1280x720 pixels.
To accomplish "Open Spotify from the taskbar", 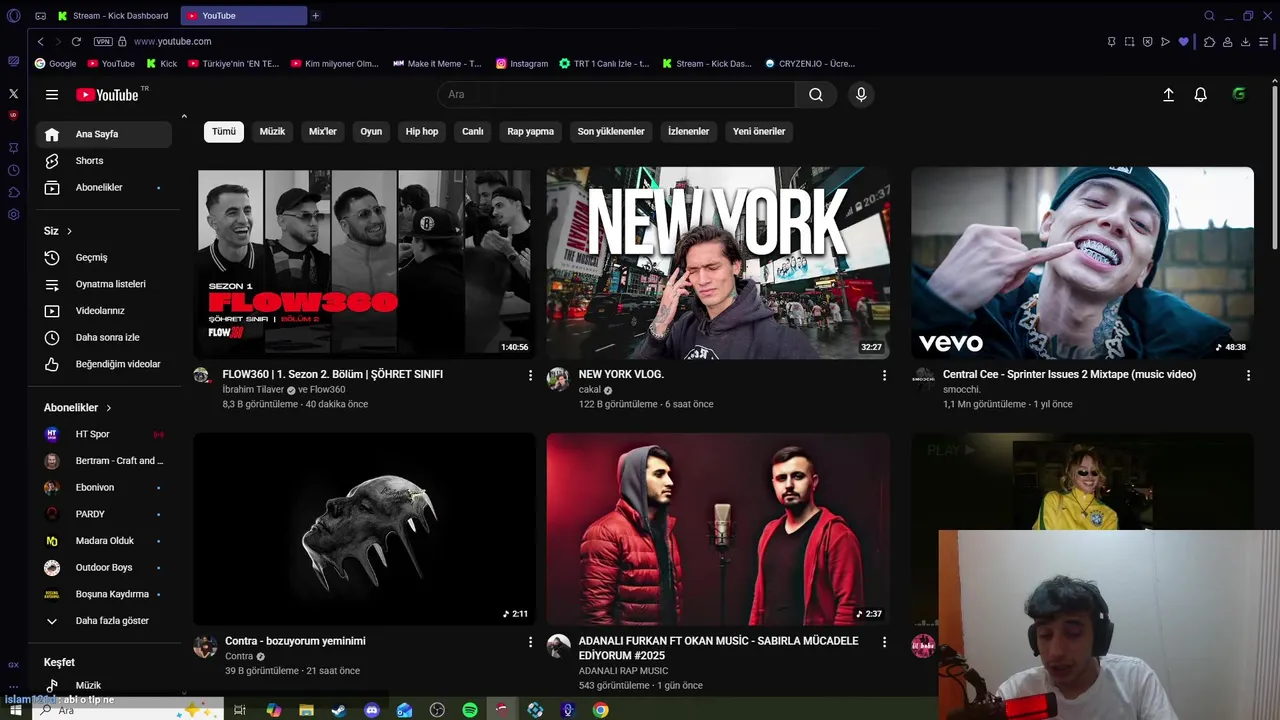I will [470, 710].
